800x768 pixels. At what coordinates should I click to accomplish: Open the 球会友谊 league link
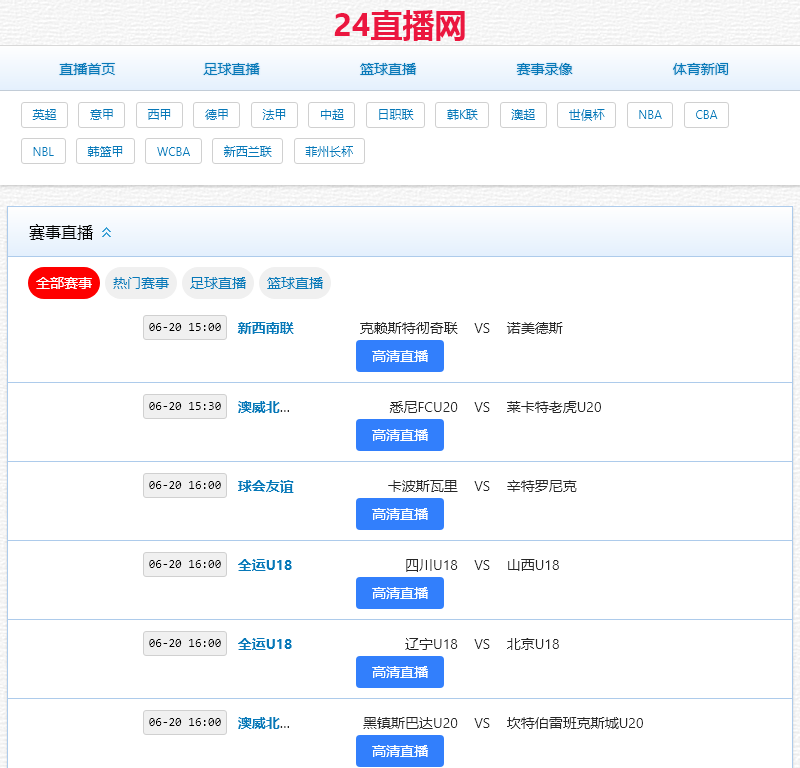pyautogui.click(x=266, y=486)
